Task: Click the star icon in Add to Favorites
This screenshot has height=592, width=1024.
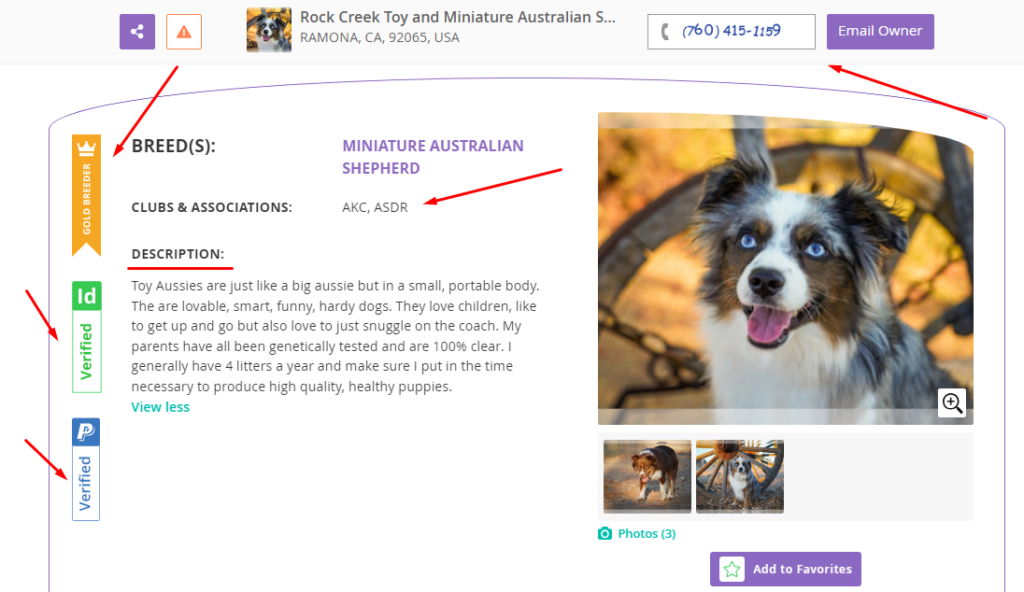Action: [x=733, y=569]
